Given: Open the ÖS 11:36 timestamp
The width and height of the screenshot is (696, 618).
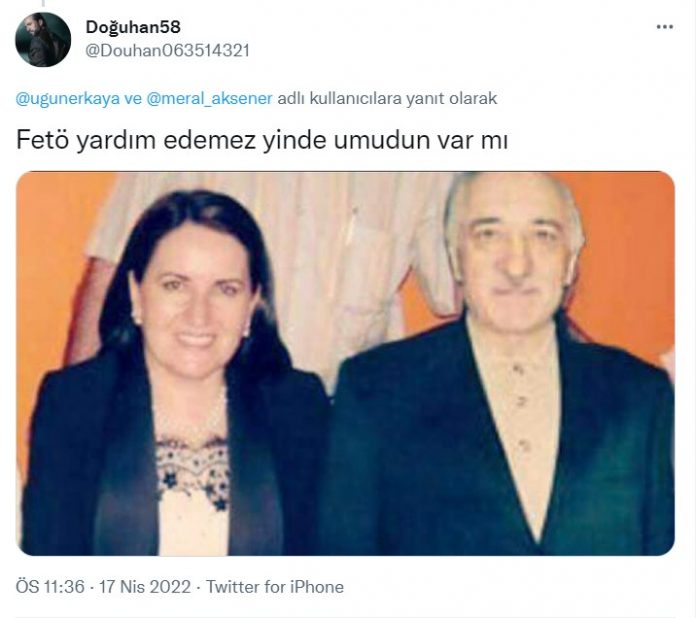Looking at the screenshot, I should coord(50,587).
